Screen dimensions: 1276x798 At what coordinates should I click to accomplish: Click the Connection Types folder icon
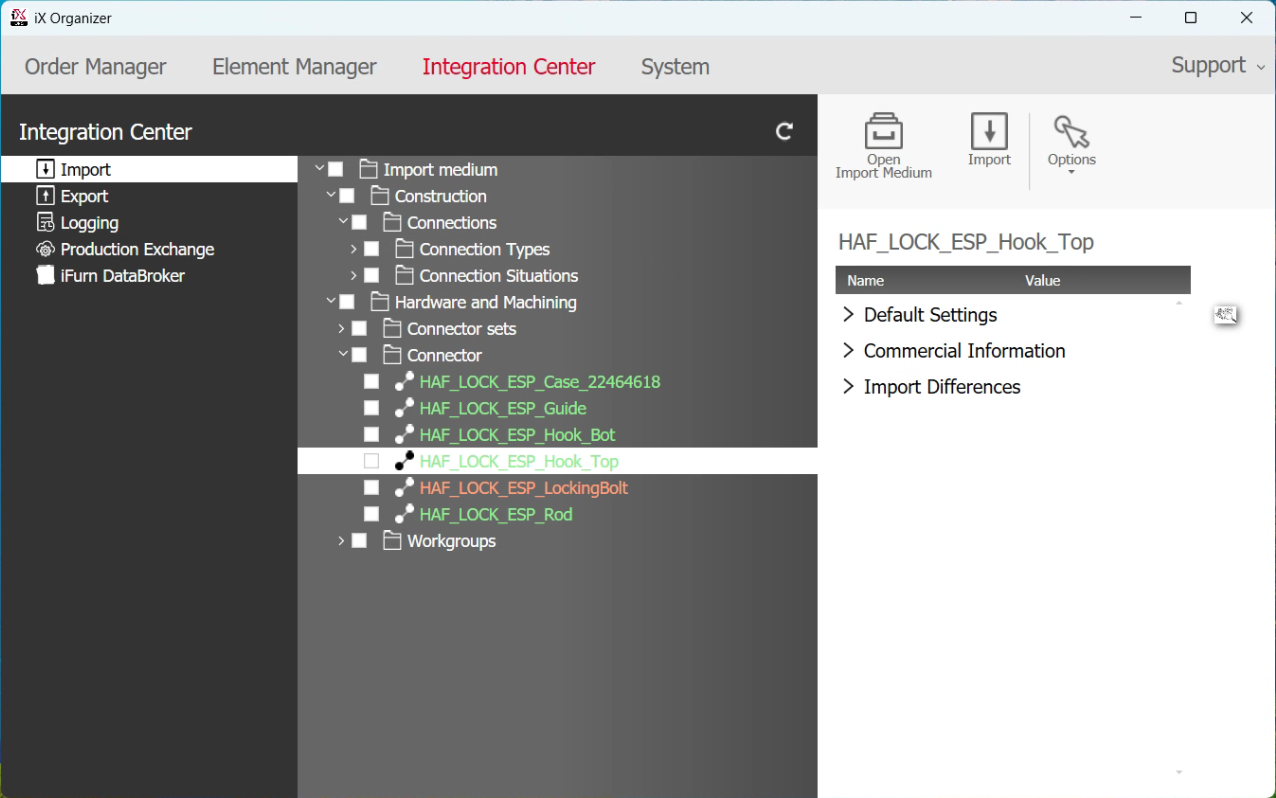[x=404, y=249]
